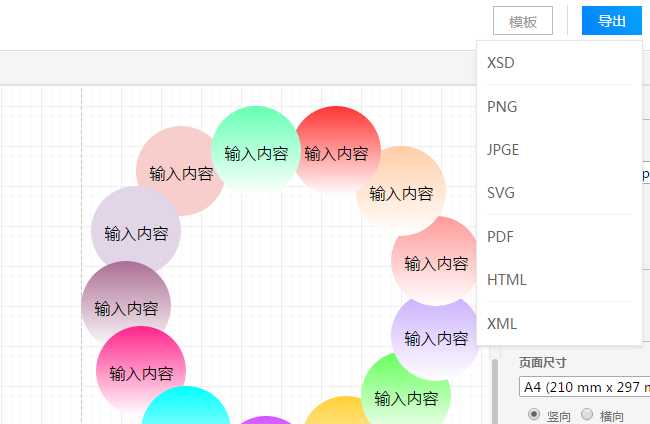Click the light violet circle on right
Screen dimensions: 650x424
pyautogui.click(x=435, y=338)
